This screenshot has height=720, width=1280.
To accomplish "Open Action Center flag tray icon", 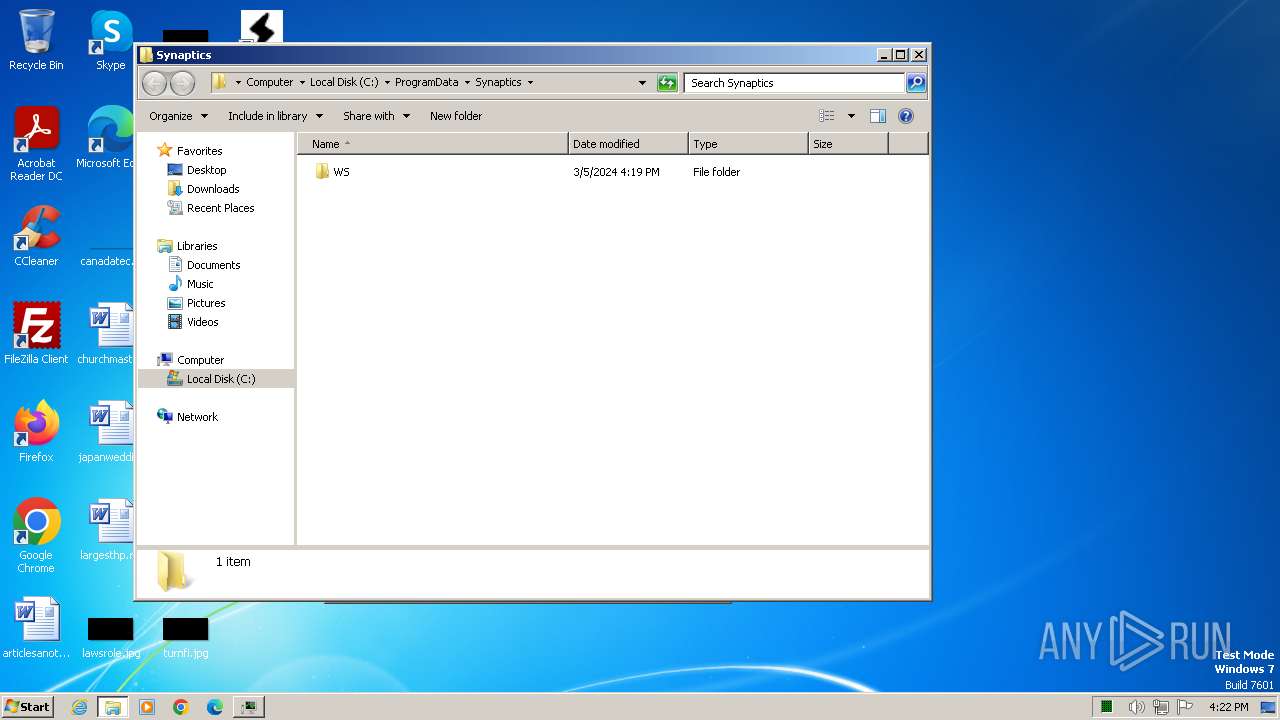I will (x=1186, y=707).
